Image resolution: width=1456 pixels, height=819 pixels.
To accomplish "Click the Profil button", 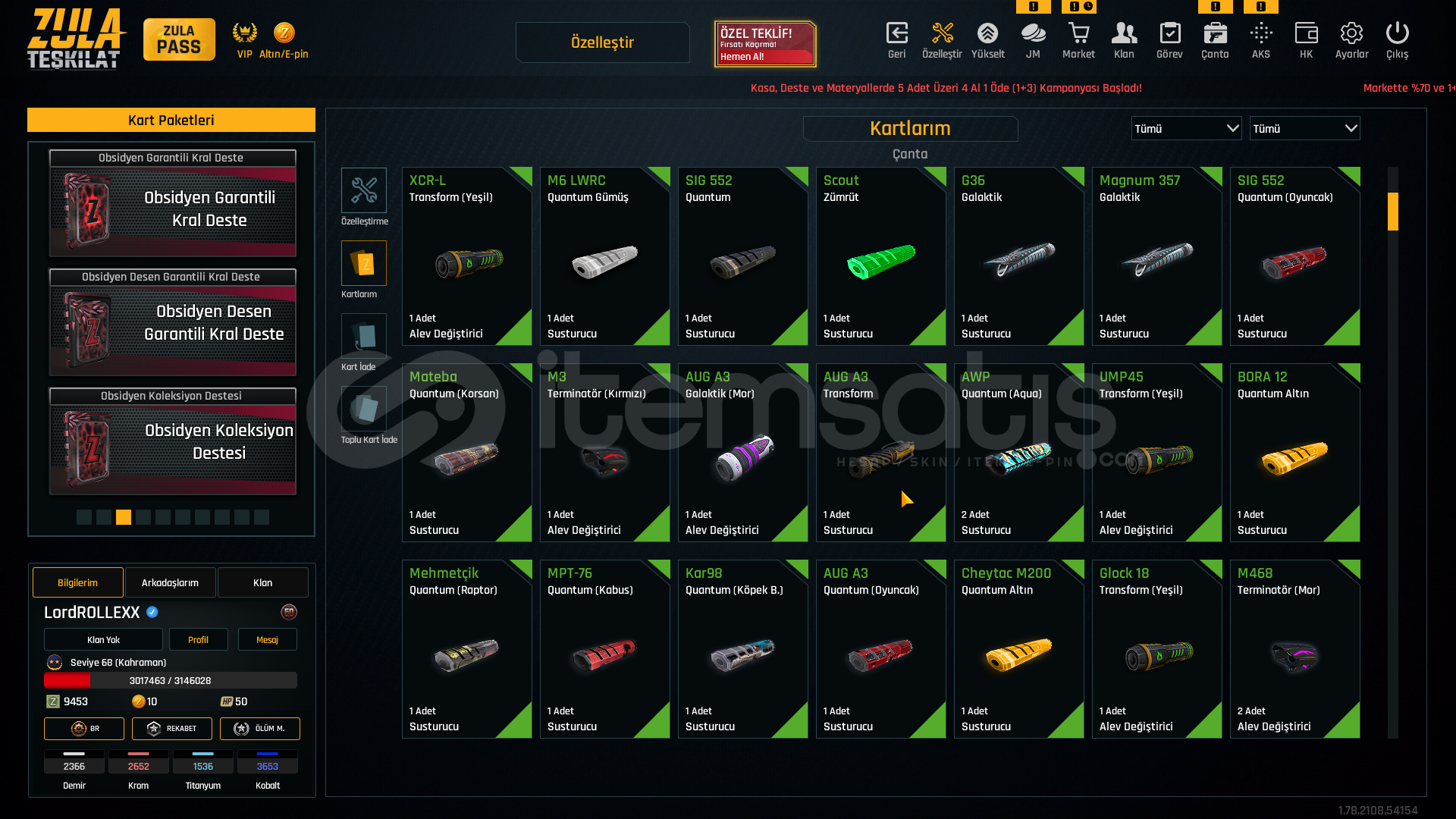I will coord(198,639).
